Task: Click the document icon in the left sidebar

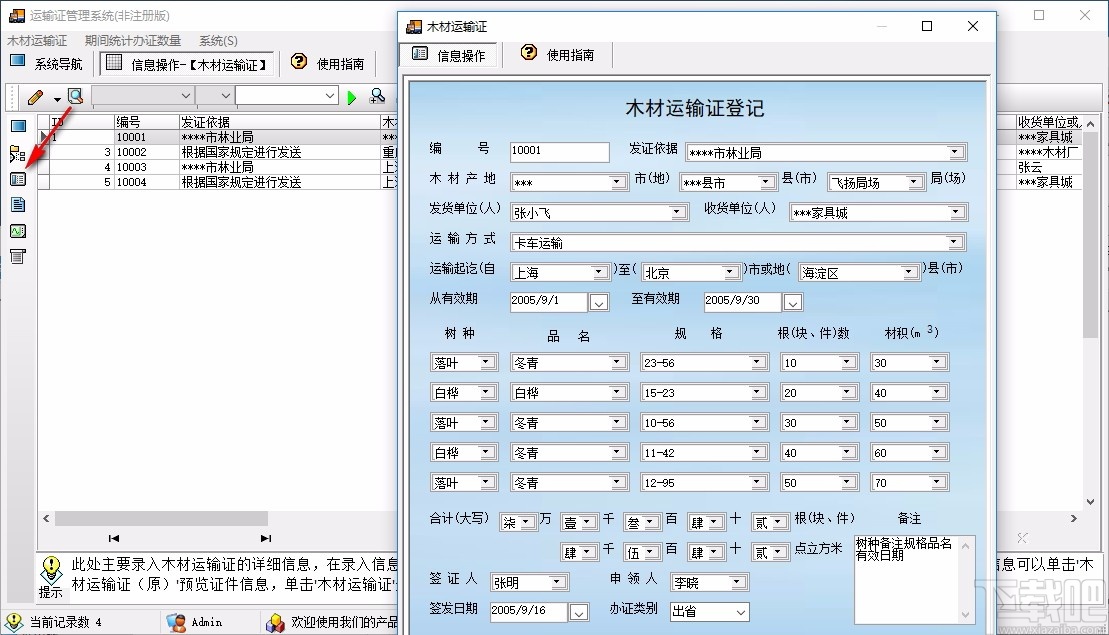Action: (18, 204)
